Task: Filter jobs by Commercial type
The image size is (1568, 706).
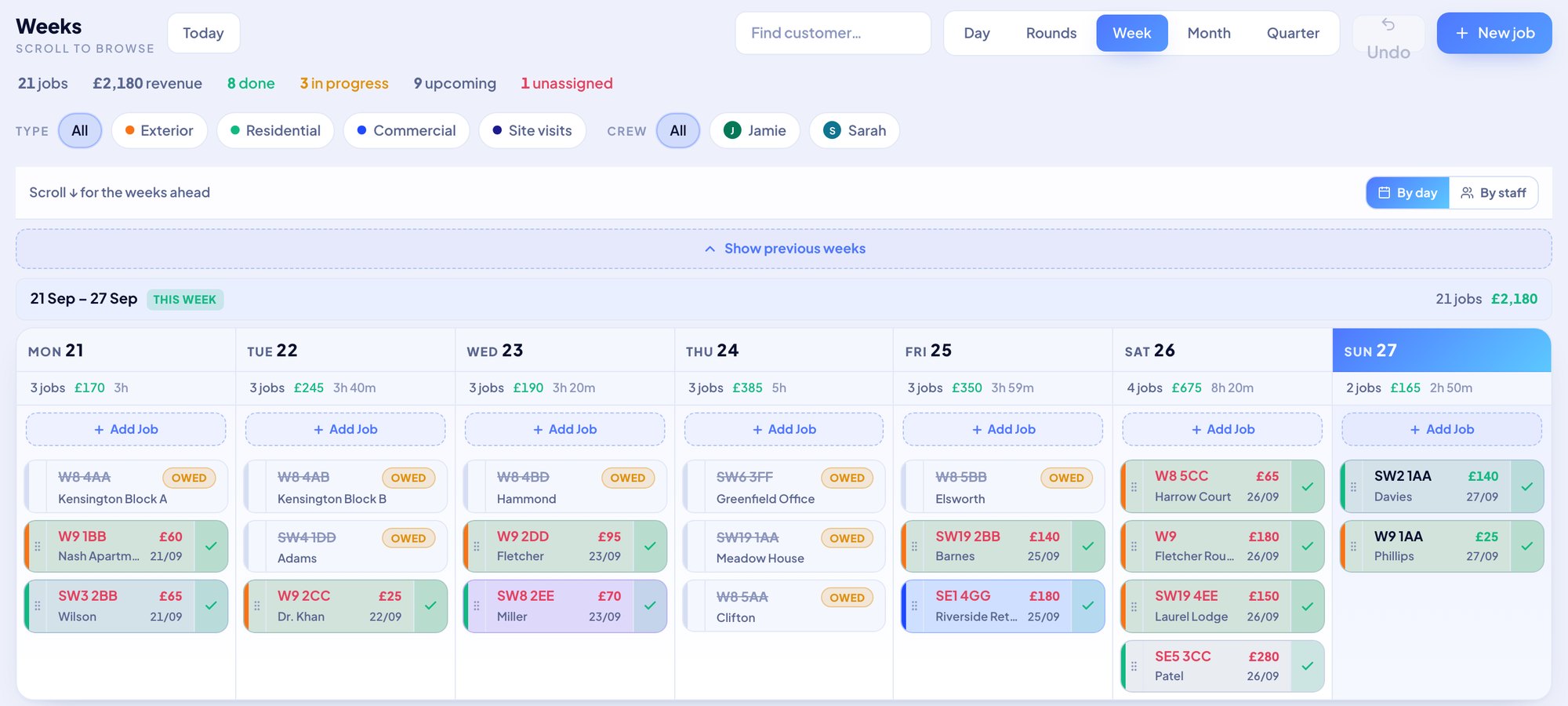Action: [406, 130]
